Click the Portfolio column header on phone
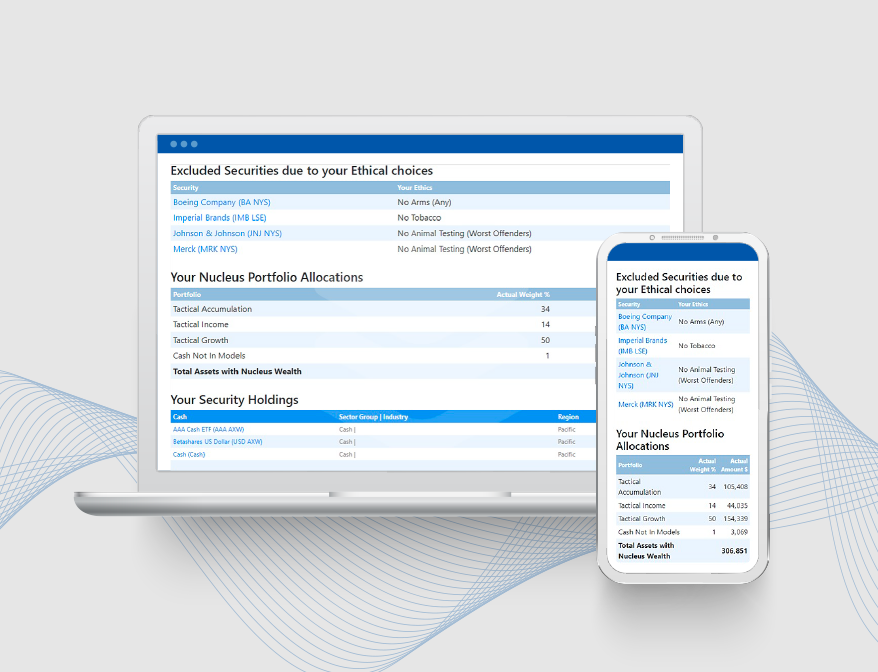878x672 pixels. (x=630, y=465)
